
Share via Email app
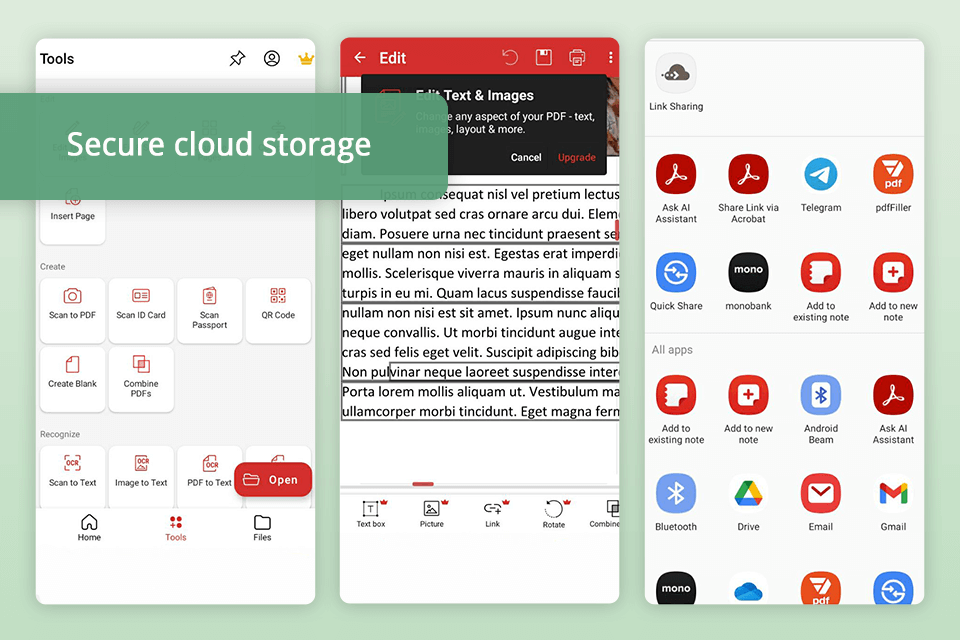click(x=821, y=502)
